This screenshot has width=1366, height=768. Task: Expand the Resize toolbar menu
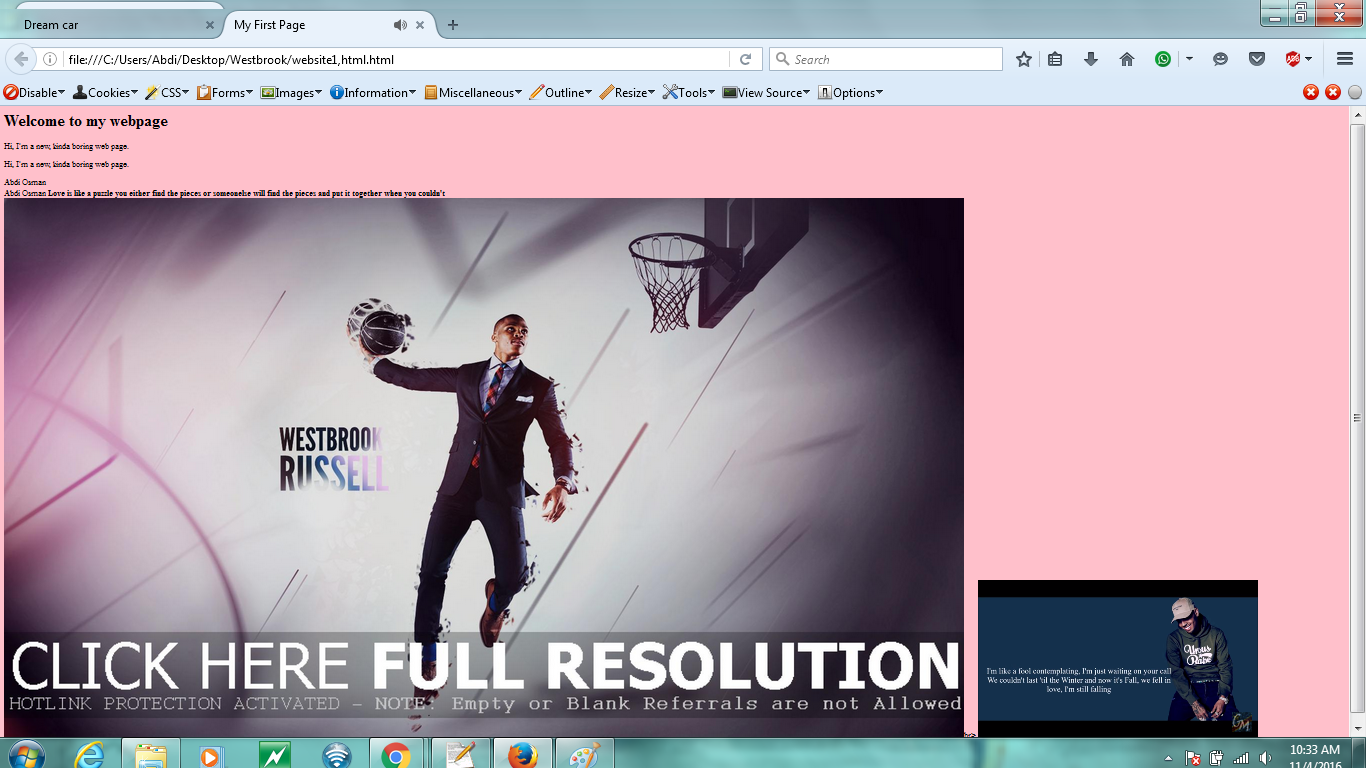628,92
